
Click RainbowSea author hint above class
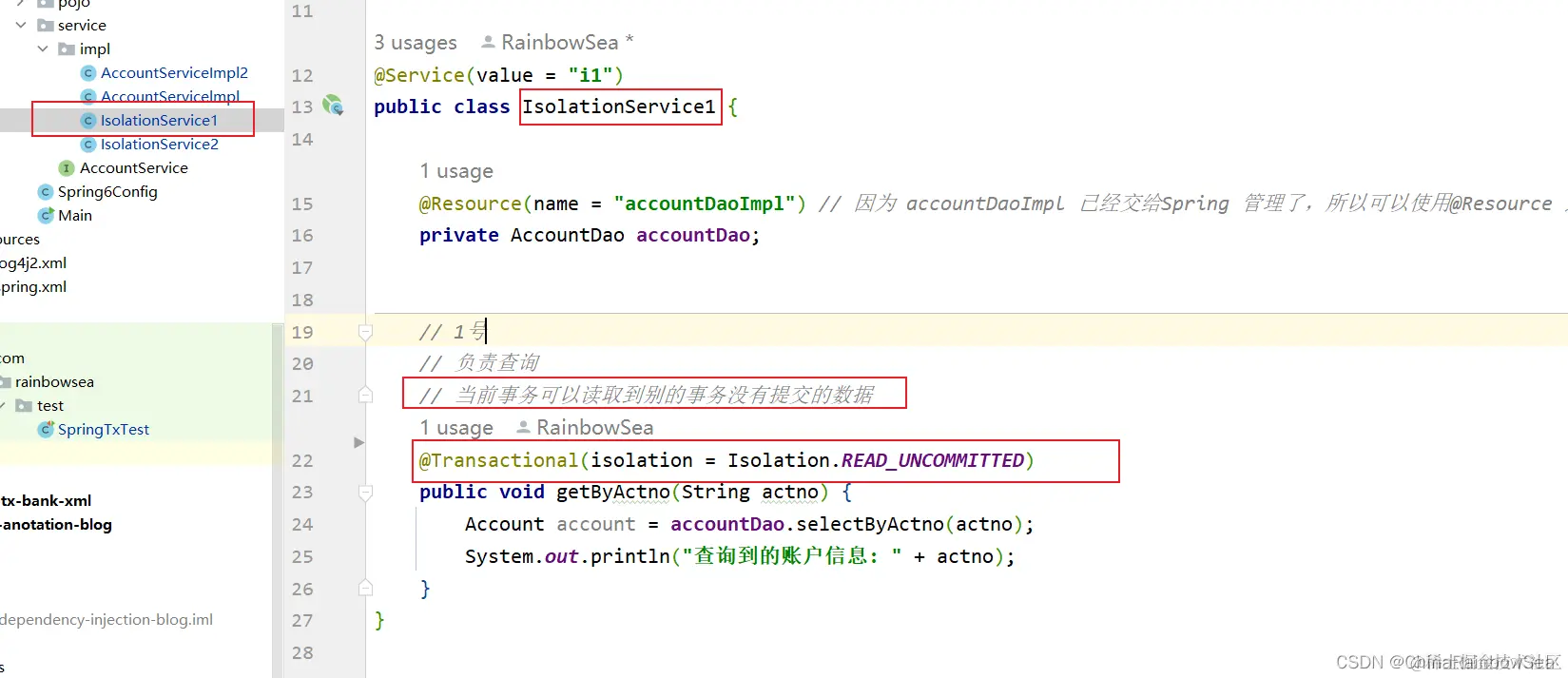(x=559, y=43)
